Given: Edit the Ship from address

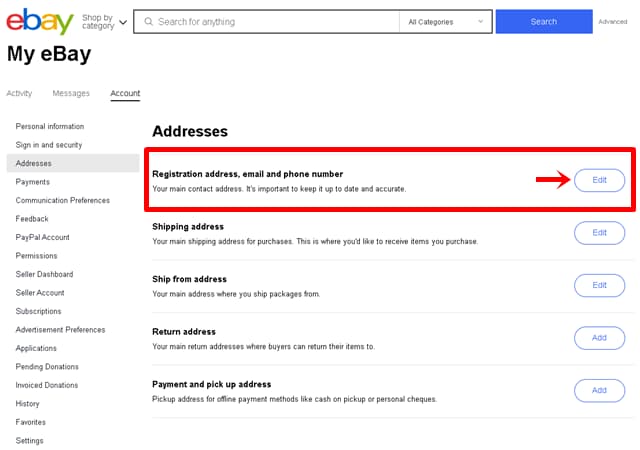Looking at the screenshot, I should 599,285.
